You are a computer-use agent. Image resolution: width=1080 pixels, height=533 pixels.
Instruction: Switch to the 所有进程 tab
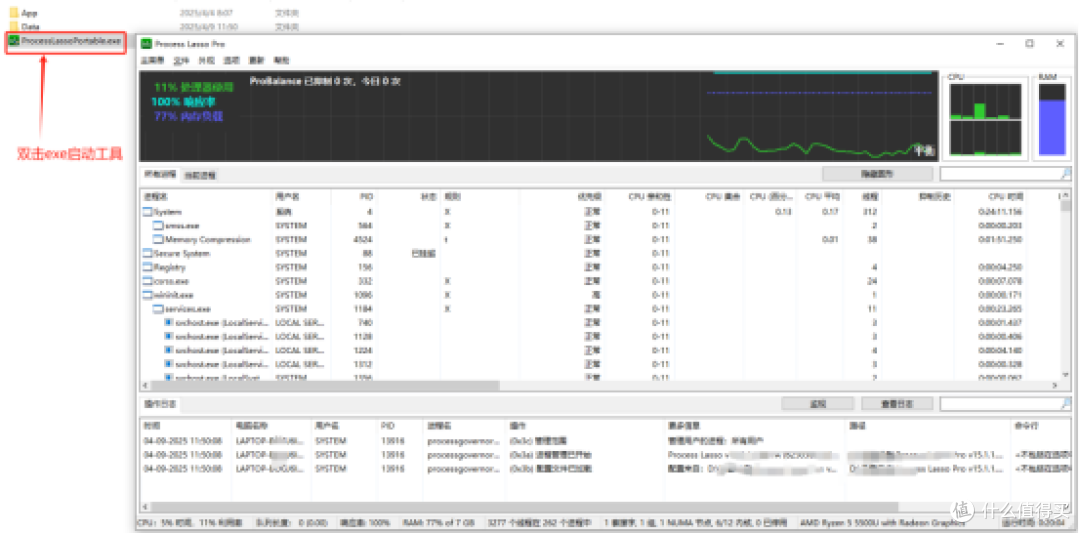(x=160, y=174)
